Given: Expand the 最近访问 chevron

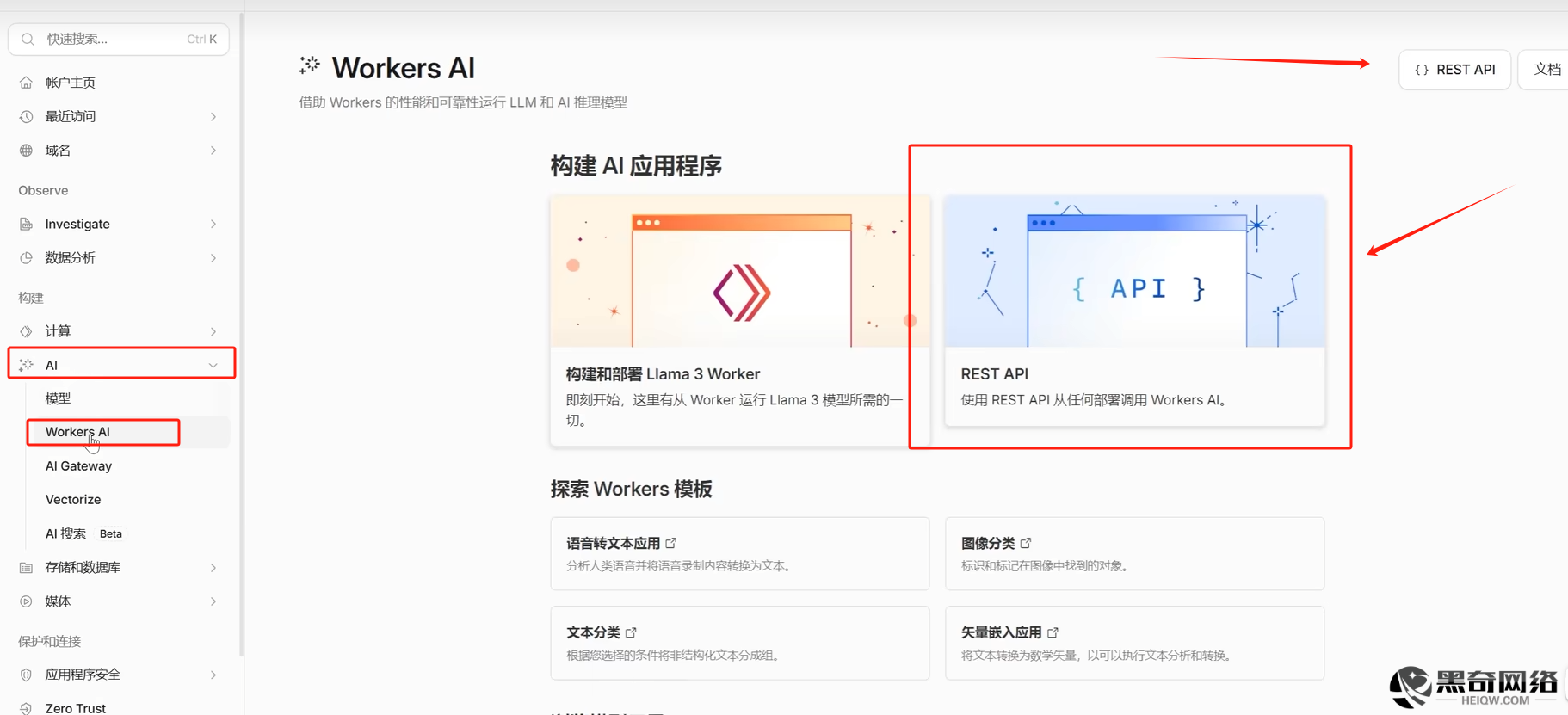Looking at the screenshot, I should pos(213,116).
